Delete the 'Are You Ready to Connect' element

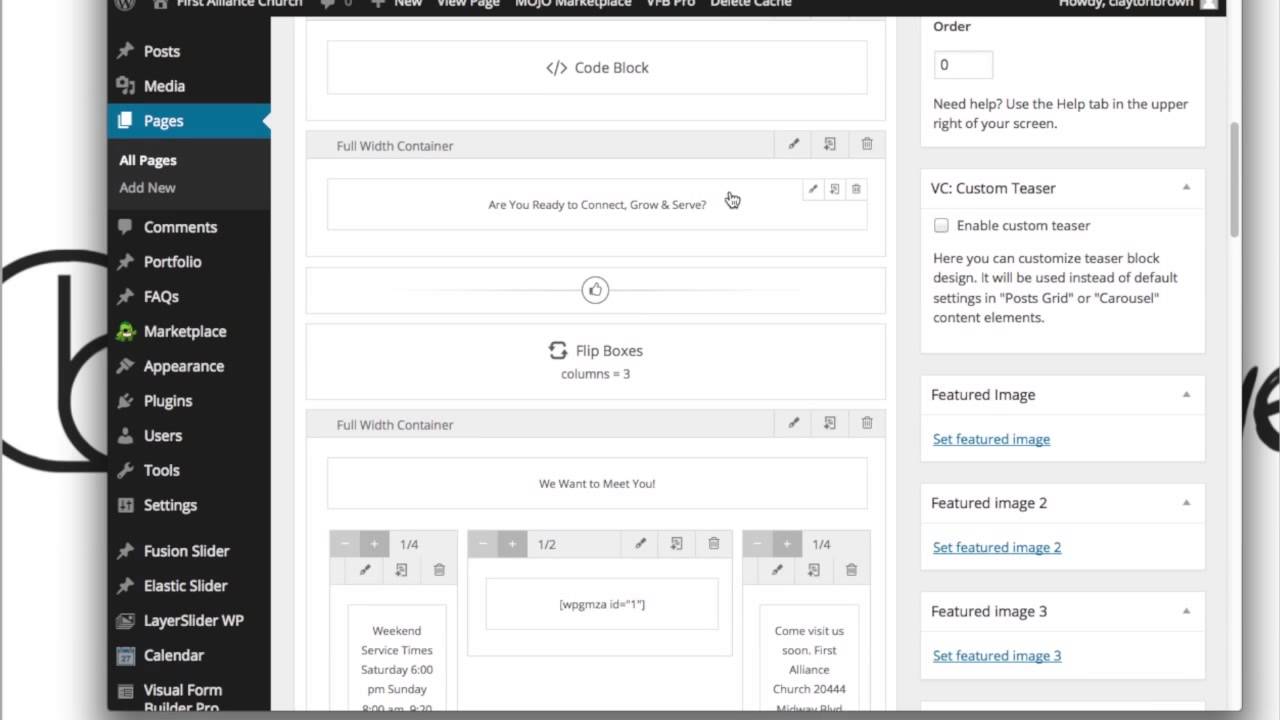(857, 189)
